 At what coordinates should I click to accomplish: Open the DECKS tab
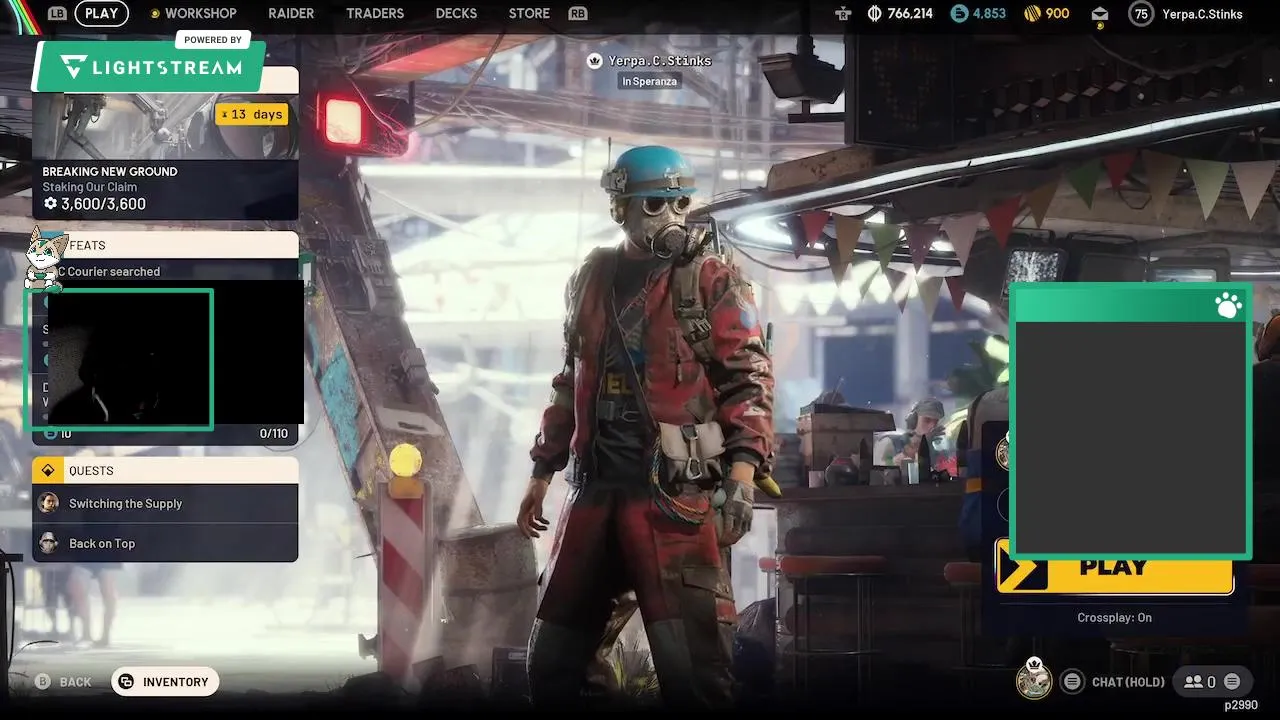coord(456,13)
